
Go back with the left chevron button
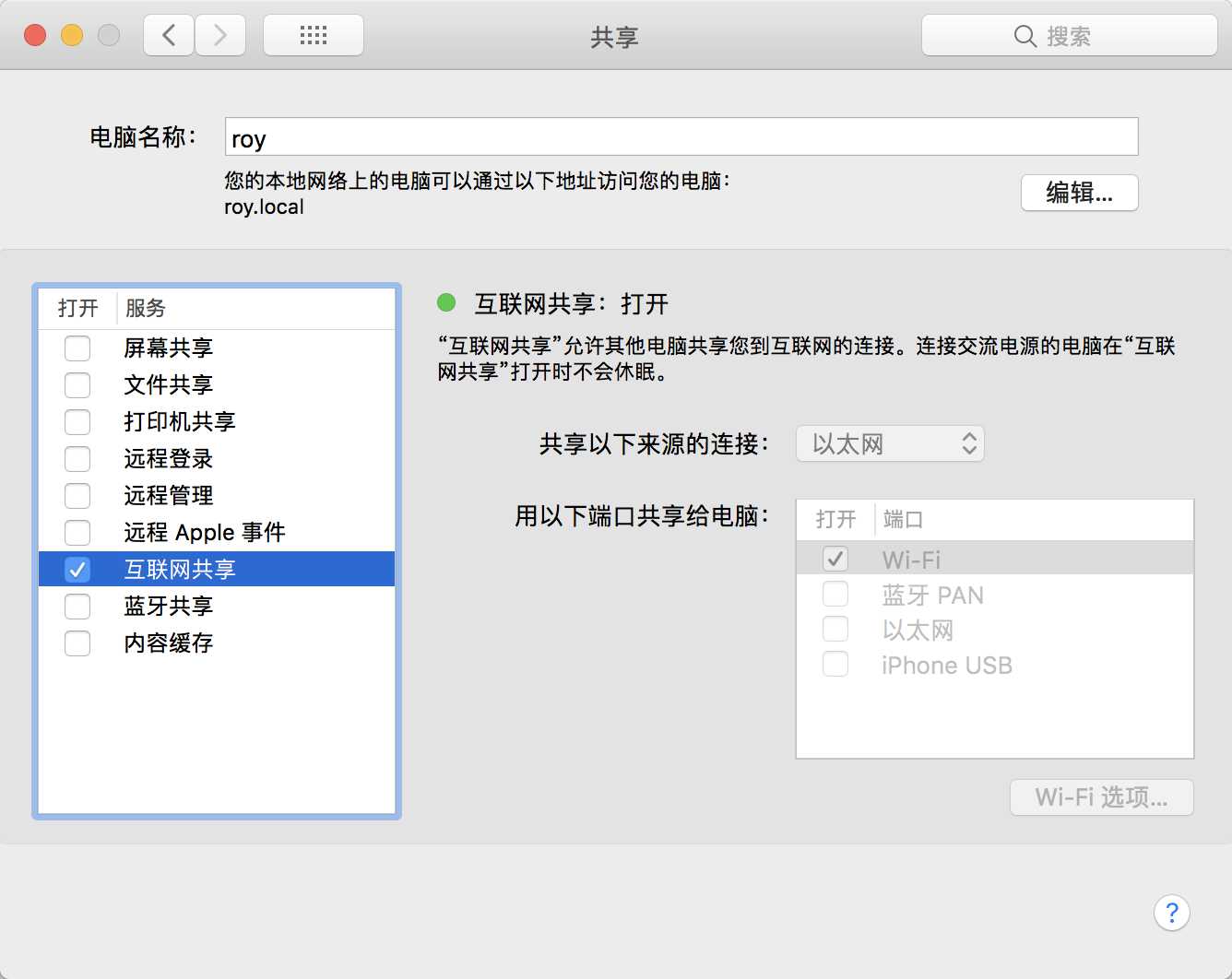(x=169, y=36)
